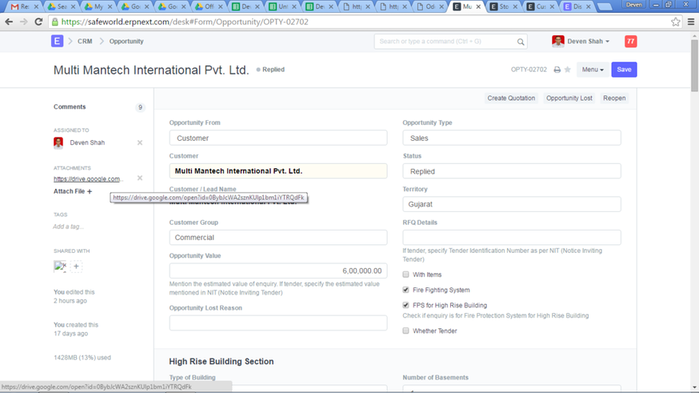The width and height of the screenshot is (699, 393).
Task: Go to CRM breadcrumb
Action: 85,41
